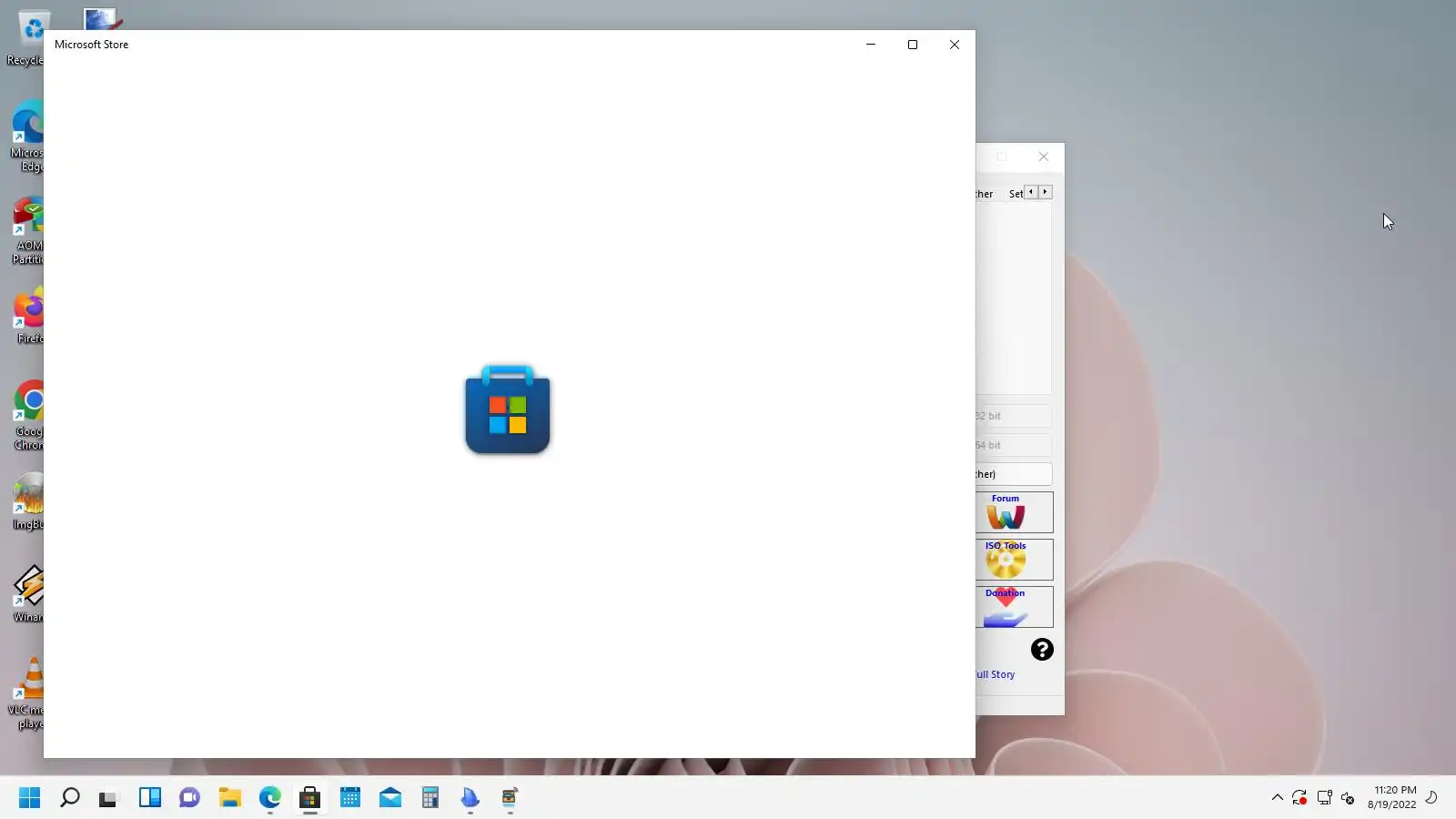Image resolution: width=1456 pixels, height=819 pixels.
Task: Open Task View on the taskbar
Action: tap(109, 798)
